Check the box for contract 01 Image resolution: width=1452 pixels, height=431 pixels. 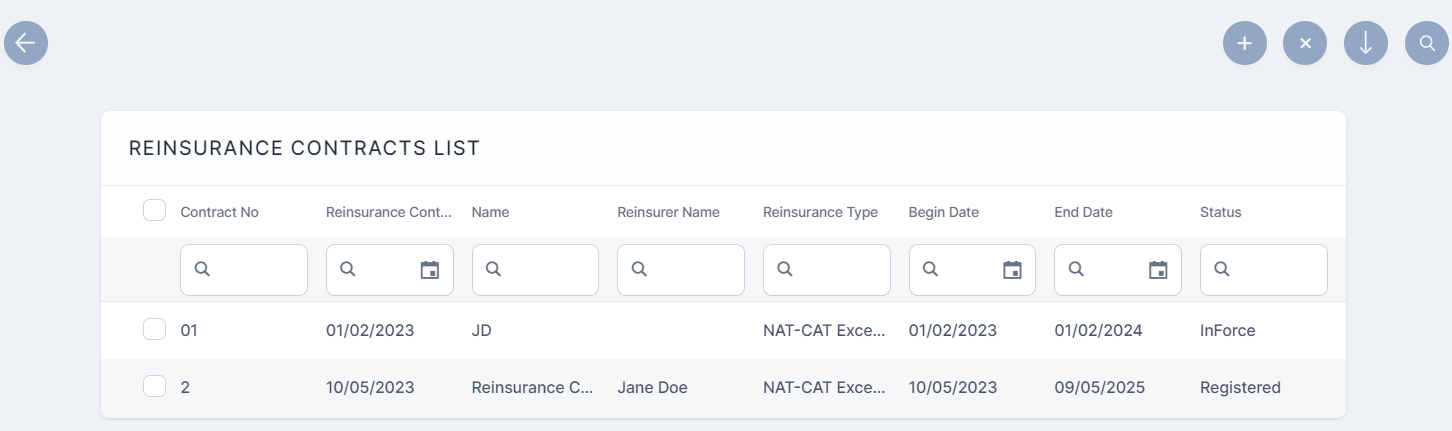point(154,330)
